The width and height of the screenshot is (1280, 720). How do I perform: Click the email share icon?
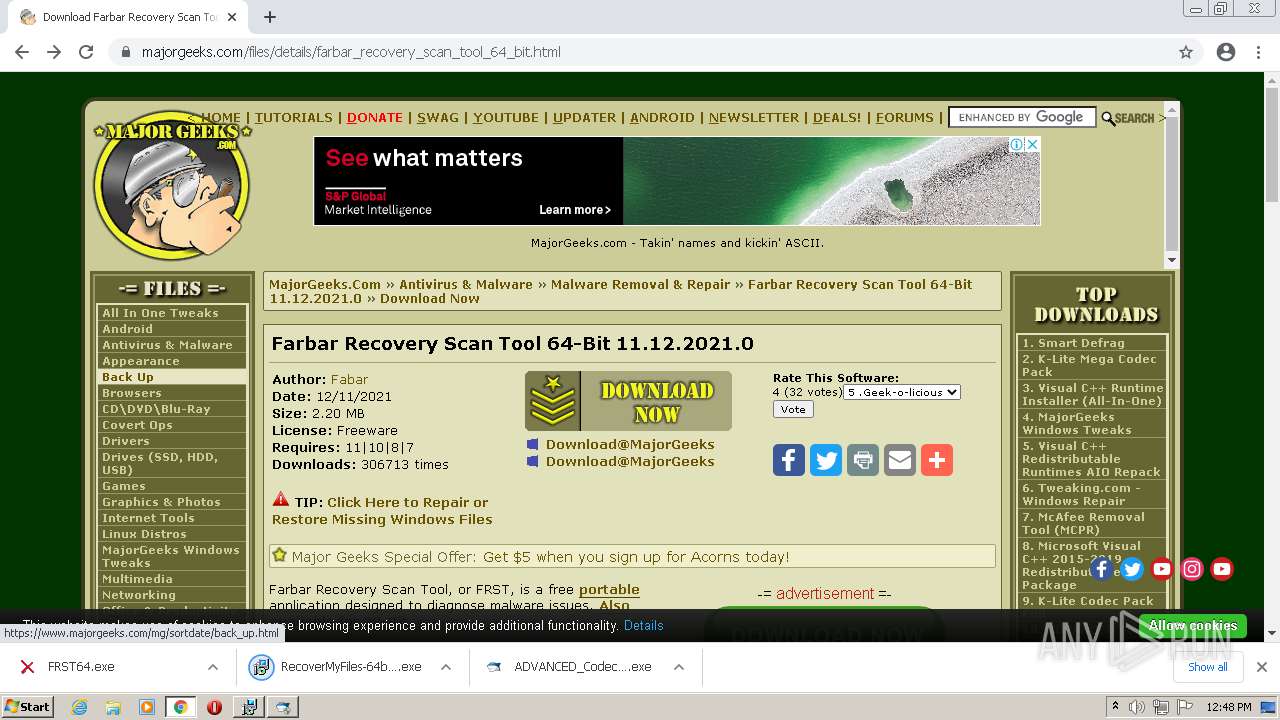pyautogui.click(x=900, y=460)
